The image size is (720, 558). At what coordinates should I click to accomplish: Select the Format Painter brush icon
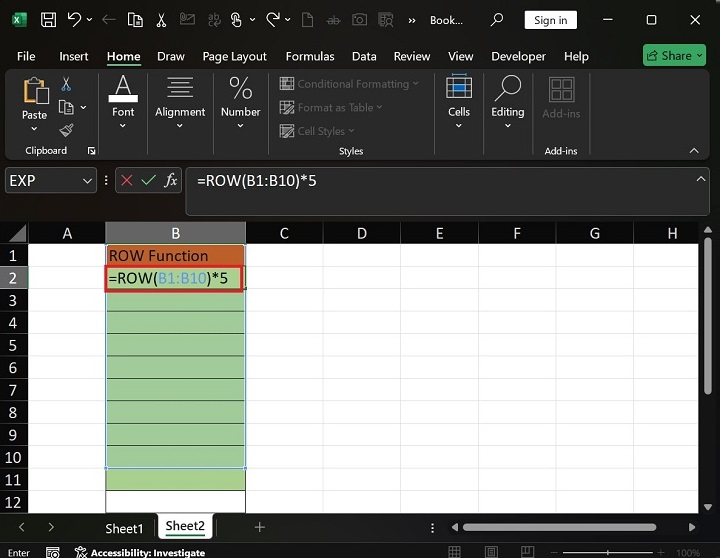click(66, 130)
